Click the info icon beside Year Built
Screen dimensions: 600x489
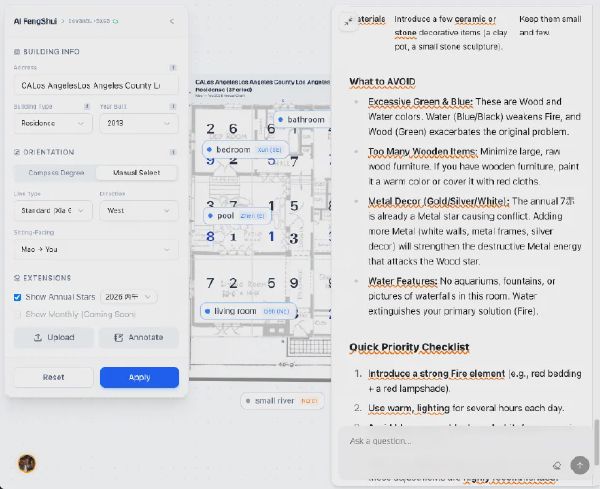click(x=173, y=106)
